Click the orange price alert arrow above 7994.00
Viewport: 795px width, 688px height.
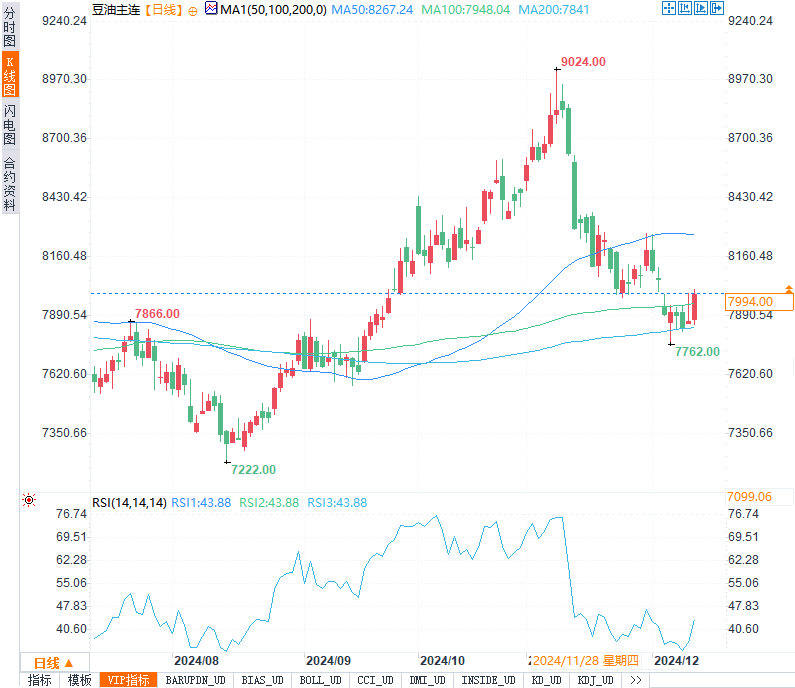point(789,288)
